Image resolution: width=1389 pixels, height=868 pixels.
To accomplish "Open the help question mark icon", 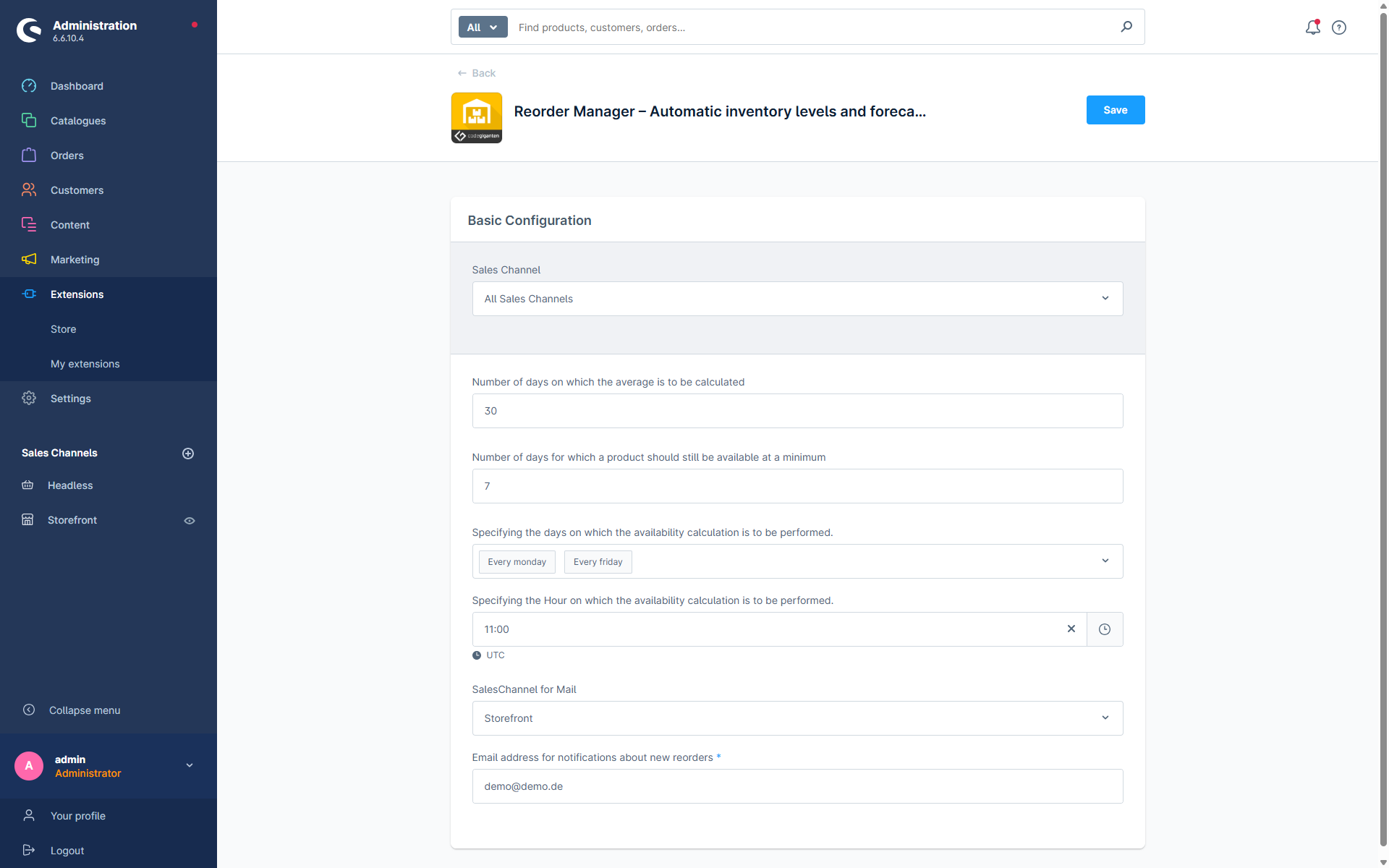I will coord(1339,27).
